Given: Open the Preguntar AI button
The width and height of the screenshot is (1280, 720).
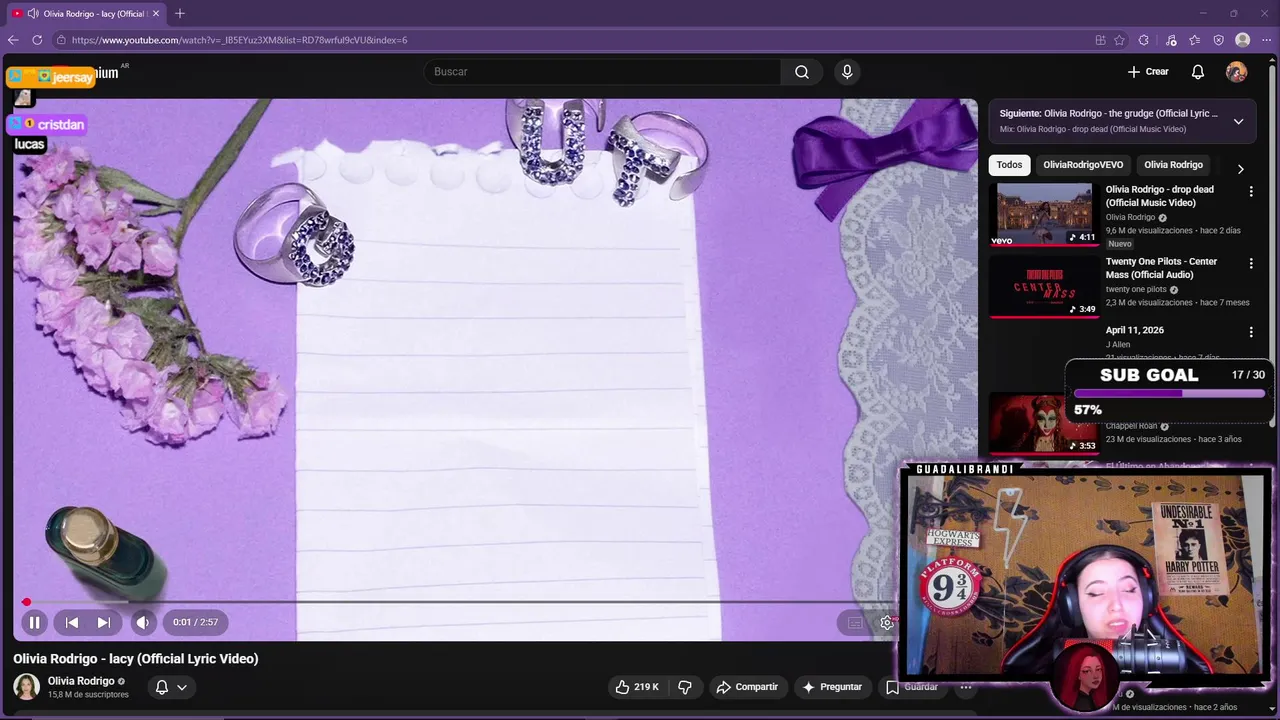Looking at the screenshot, I should [x=832, y=687].
